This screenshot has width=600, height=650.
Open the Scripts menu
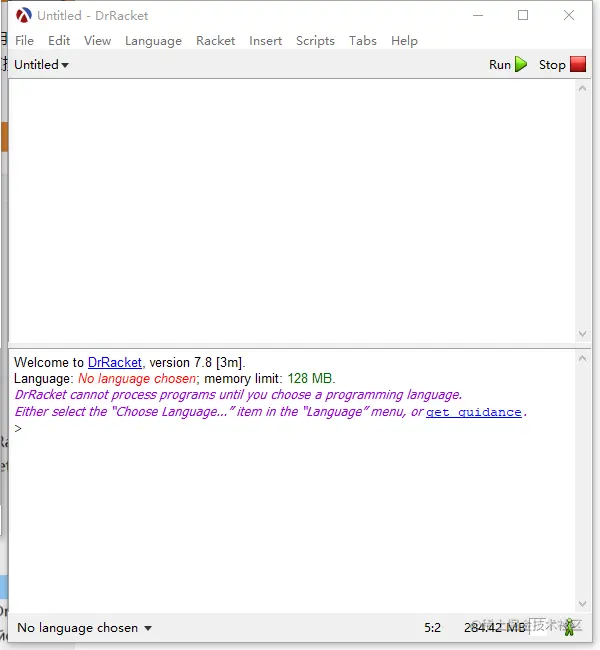click(x=315, y=41)
